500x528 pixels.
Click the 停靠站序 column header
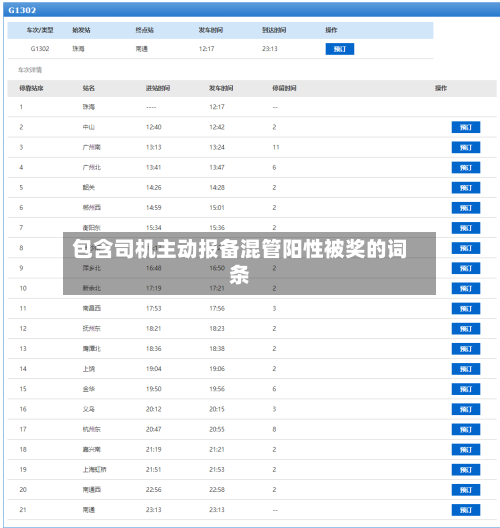pyautogui.click(x=31, y=88)
